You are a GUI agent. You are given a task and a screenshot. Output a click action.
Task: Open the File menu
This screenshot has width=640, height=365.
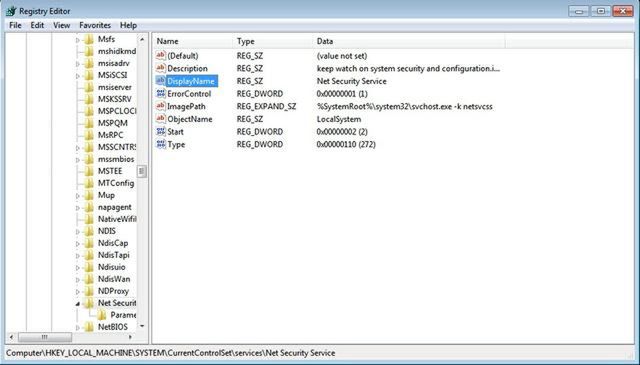(x=15, y=25)
